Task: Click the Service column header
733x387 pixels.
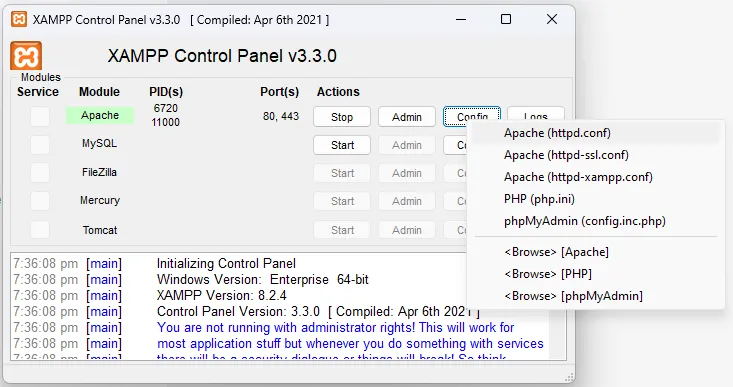Action: coord(38,92)
